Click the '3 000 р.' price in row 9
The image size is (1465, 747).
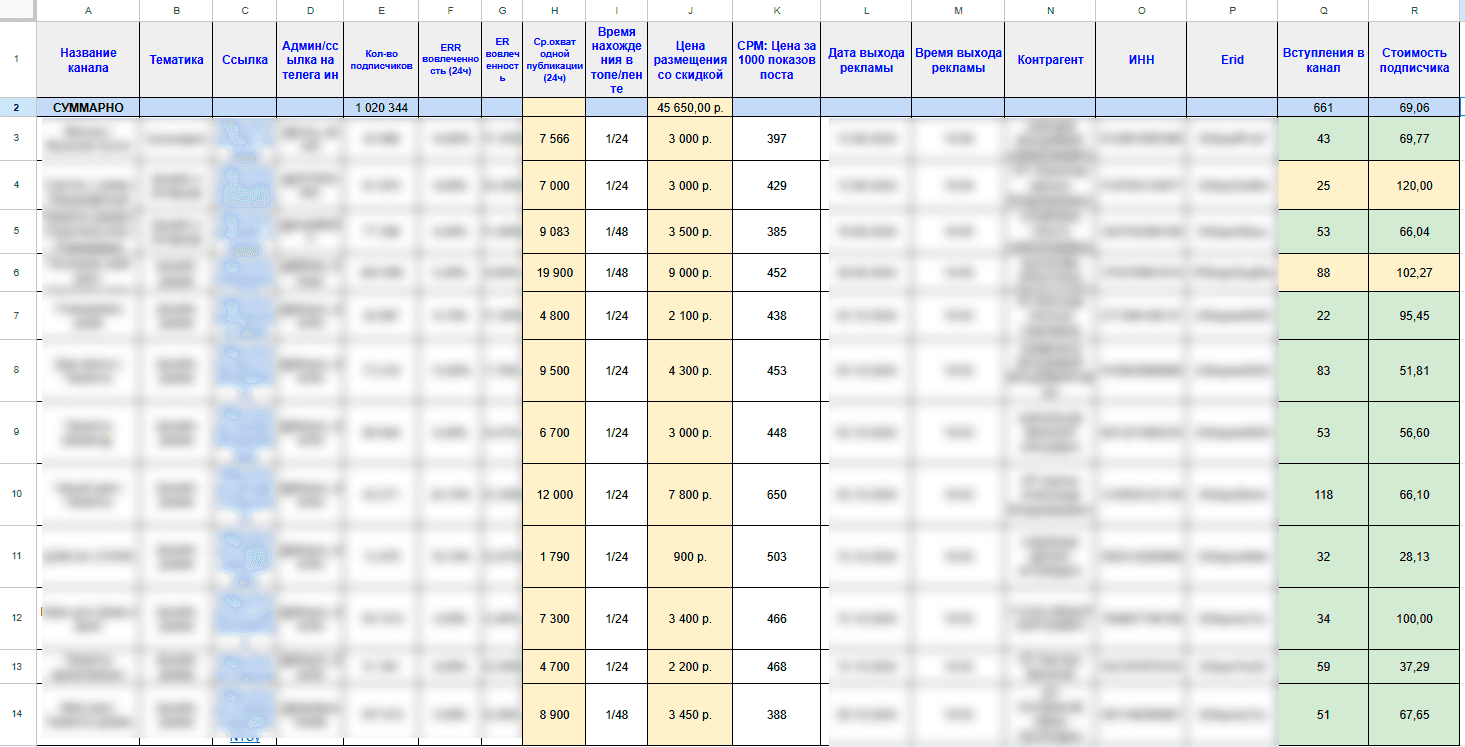[x=690, y=433]
